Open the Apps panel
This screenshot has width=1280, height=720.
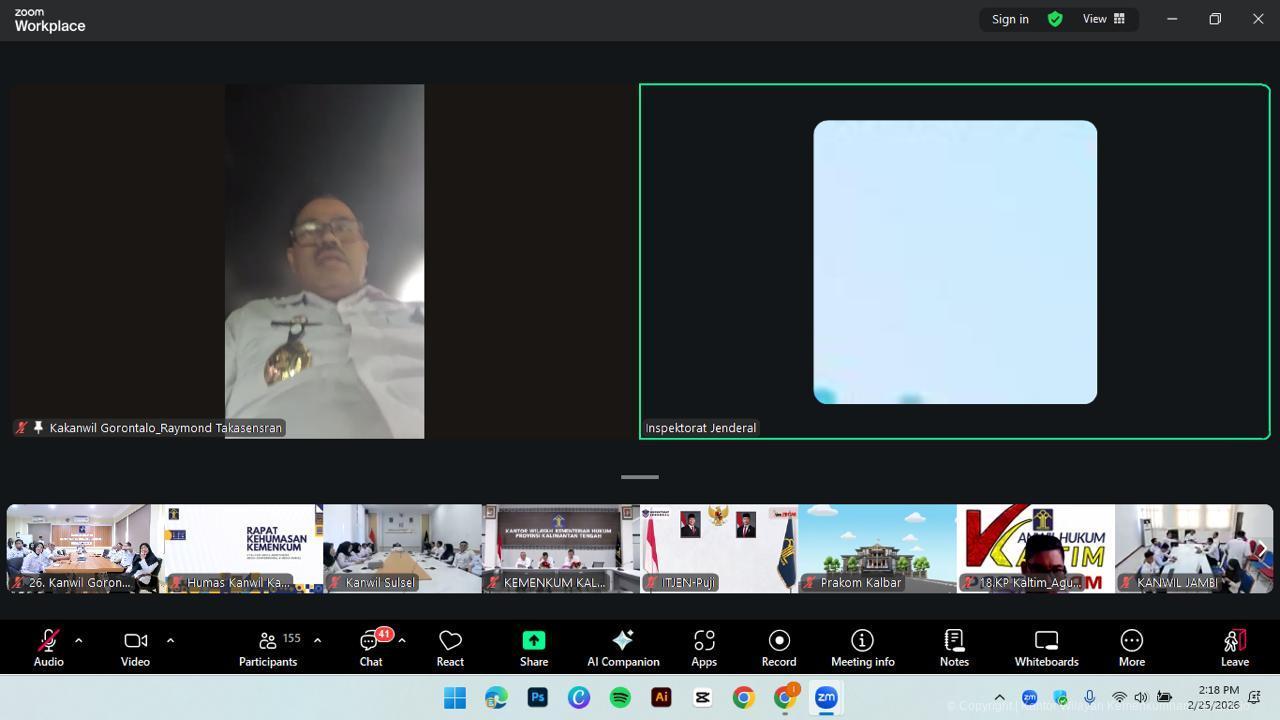pyautogui.click(x=704, y=647)
